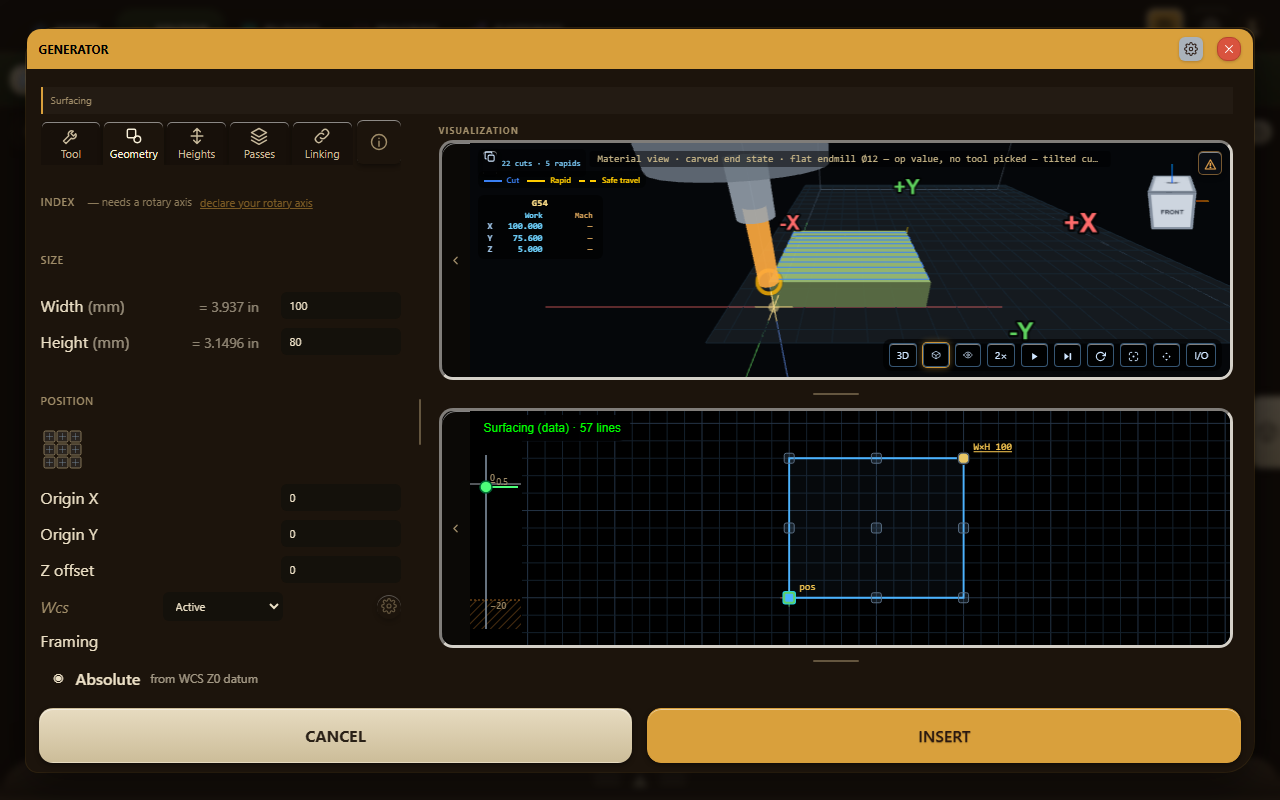Image resolution: width=1280 pixels, height=800 pixels.
Task: Click the WxH 100 corner handle
Action: click(x=964, y=458)
